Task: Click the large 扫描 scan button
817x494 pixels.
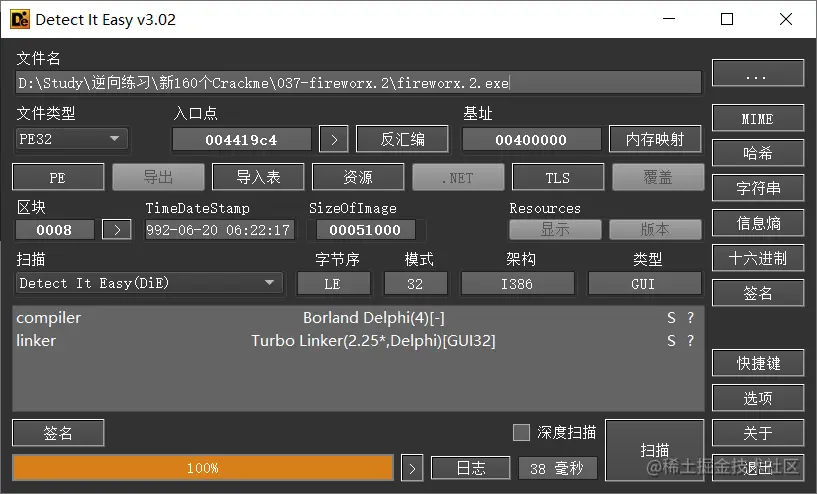Action: click(x=654, y=450)
